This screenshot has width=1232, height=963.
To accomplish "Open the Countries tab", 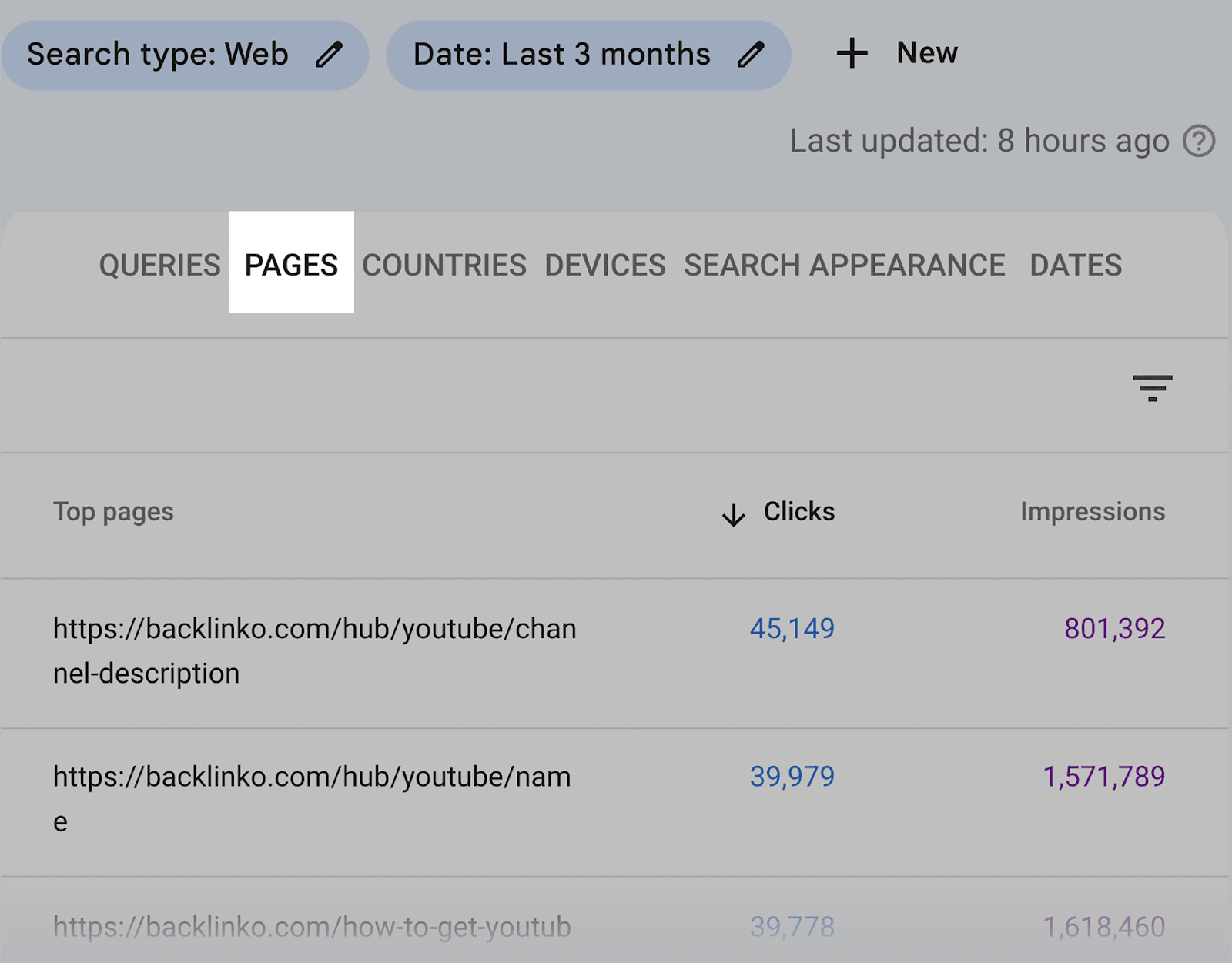I will coord(444,265).
